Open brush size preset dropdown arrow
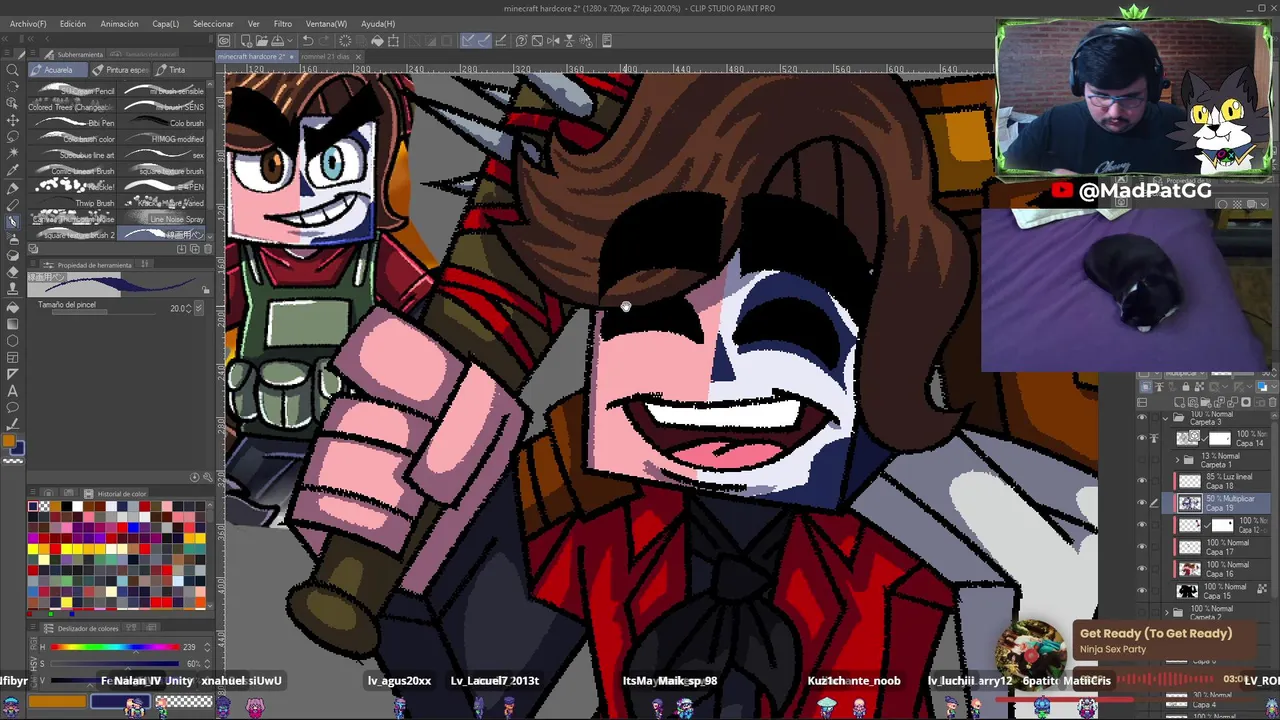 [x=199, y=309]
